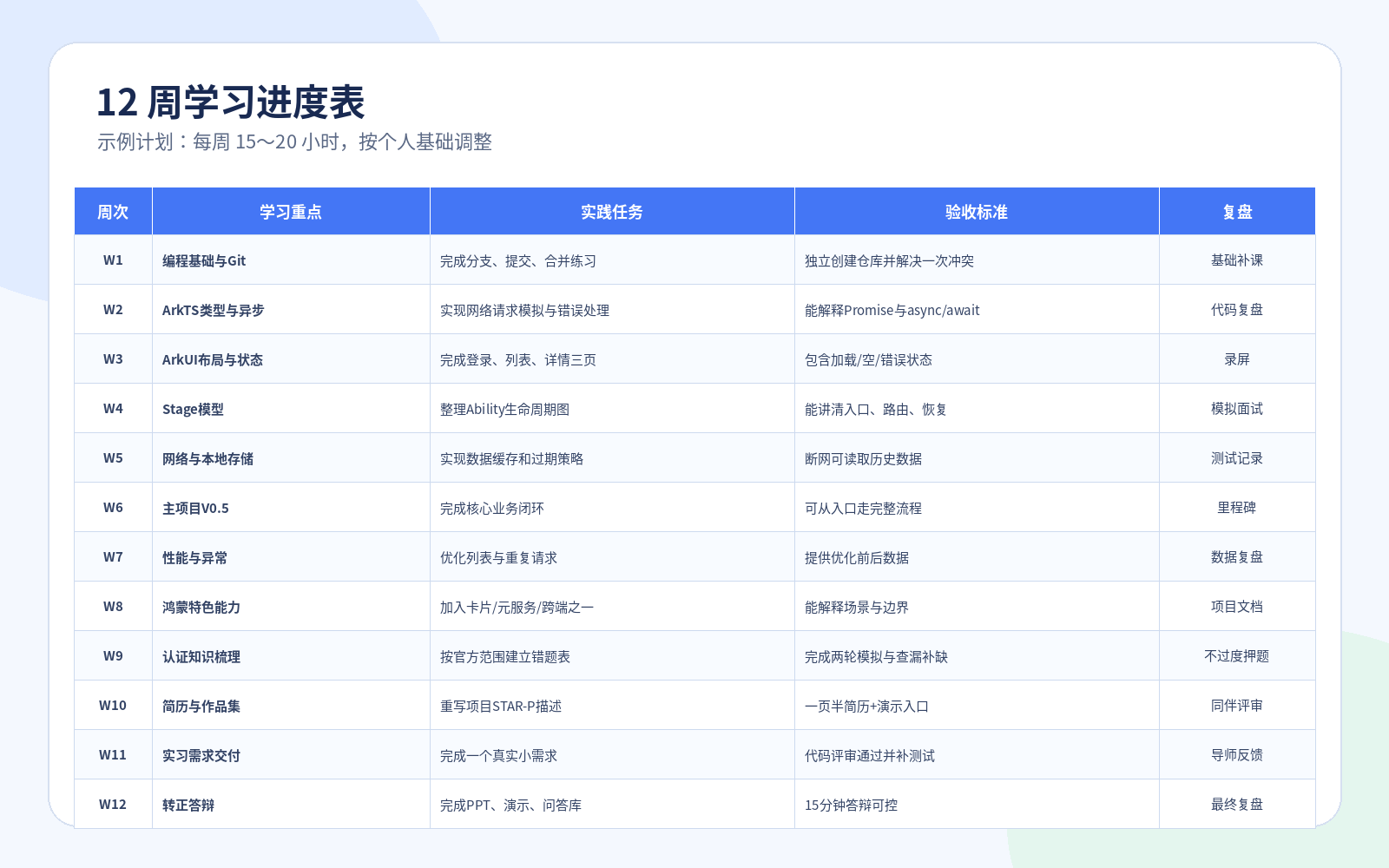Screen dimensions: 1389x868
Task: Click the W2 week cell
Action: pos(113,309)
